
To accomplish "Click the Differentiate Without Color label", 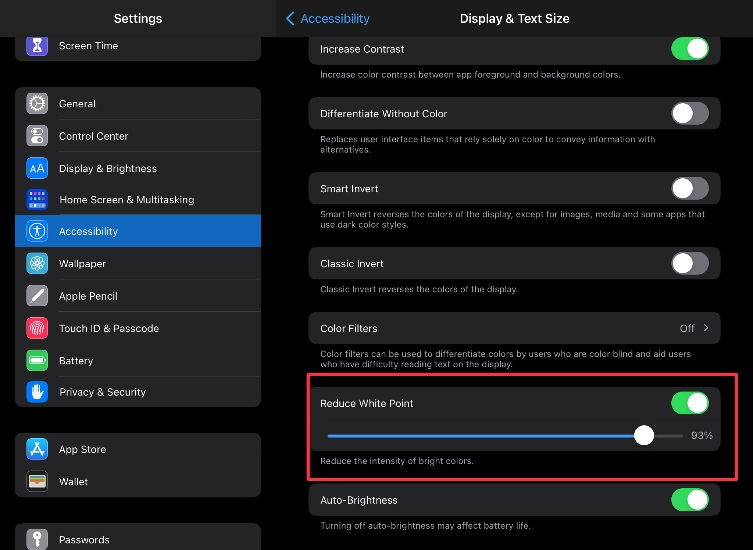I will [384, 114].
